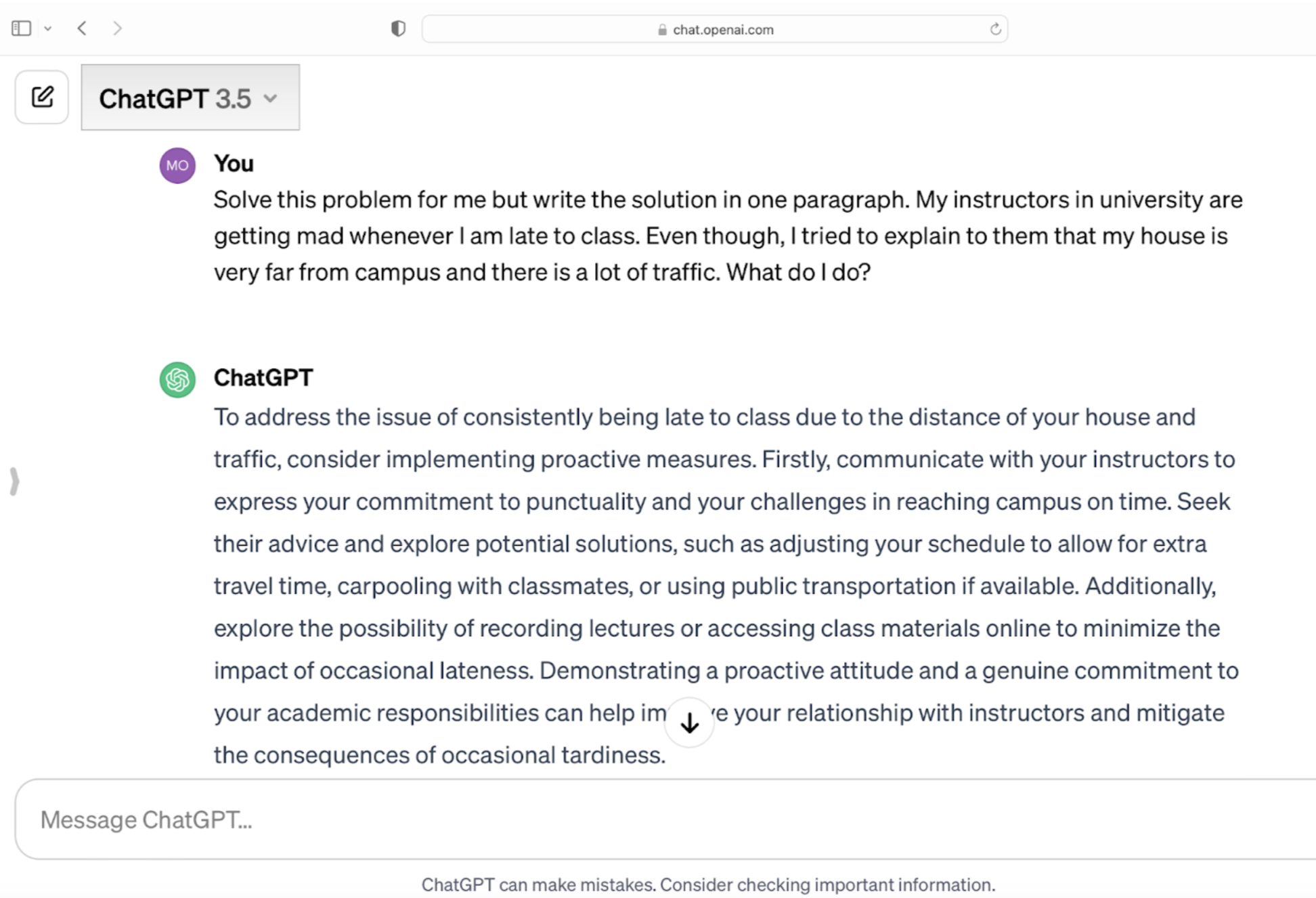Reload the page with the refresh icon
The width and height of the screenshot is (1316, 898).
point(995,29)
